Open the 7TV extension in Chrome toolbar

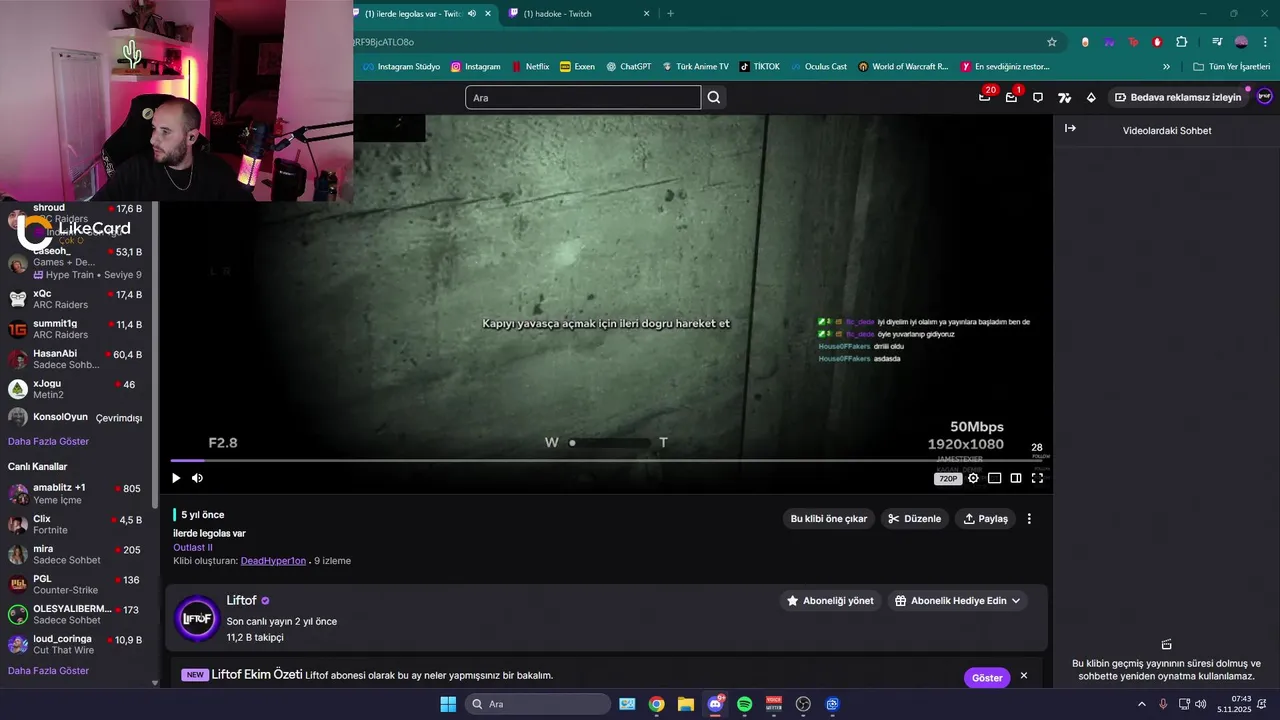1109,42
